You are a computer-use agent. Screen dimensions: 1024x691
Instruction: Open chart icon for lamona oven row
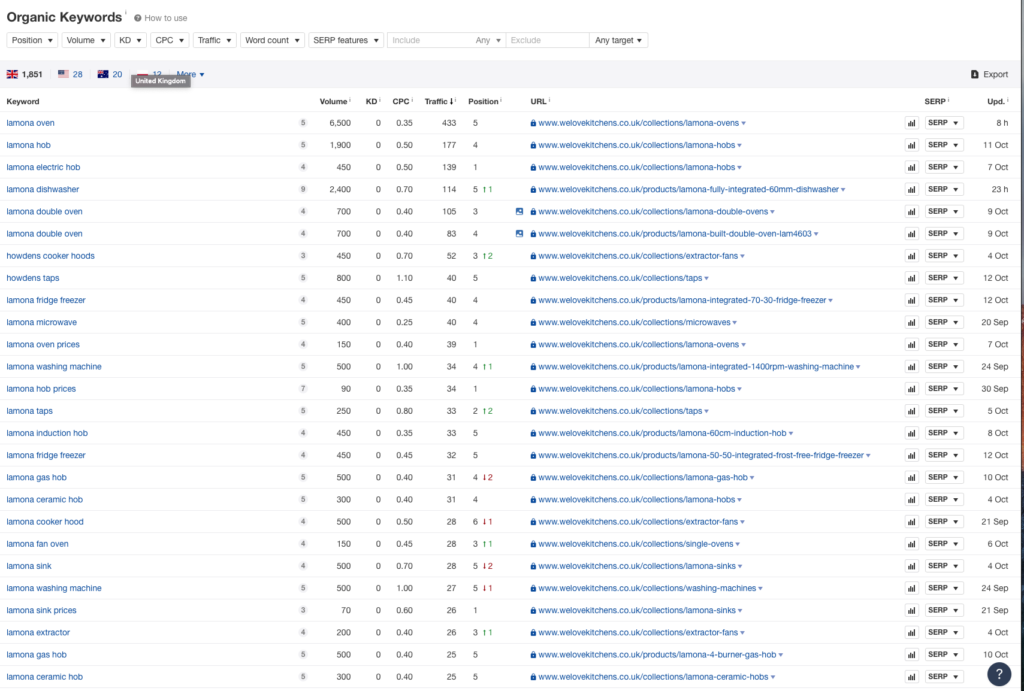[912, 123]
